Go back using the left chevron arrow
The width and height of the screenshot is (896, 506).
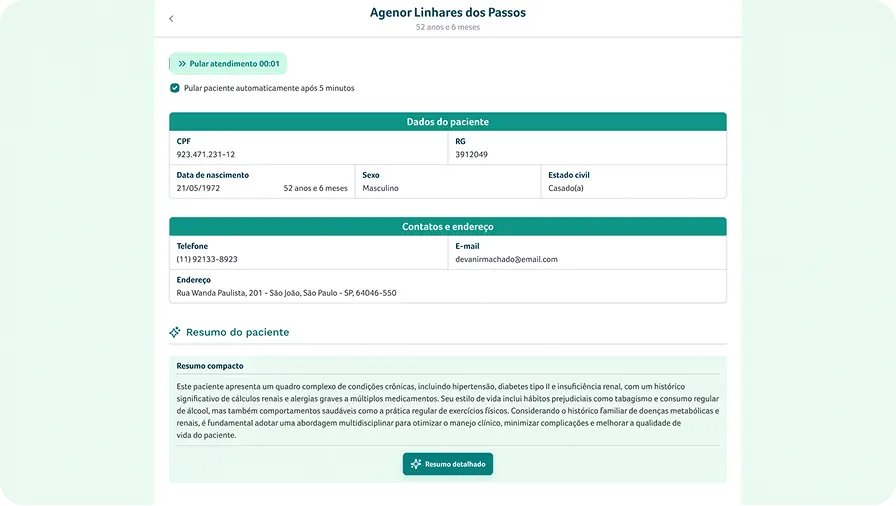[x=171, y=19]
